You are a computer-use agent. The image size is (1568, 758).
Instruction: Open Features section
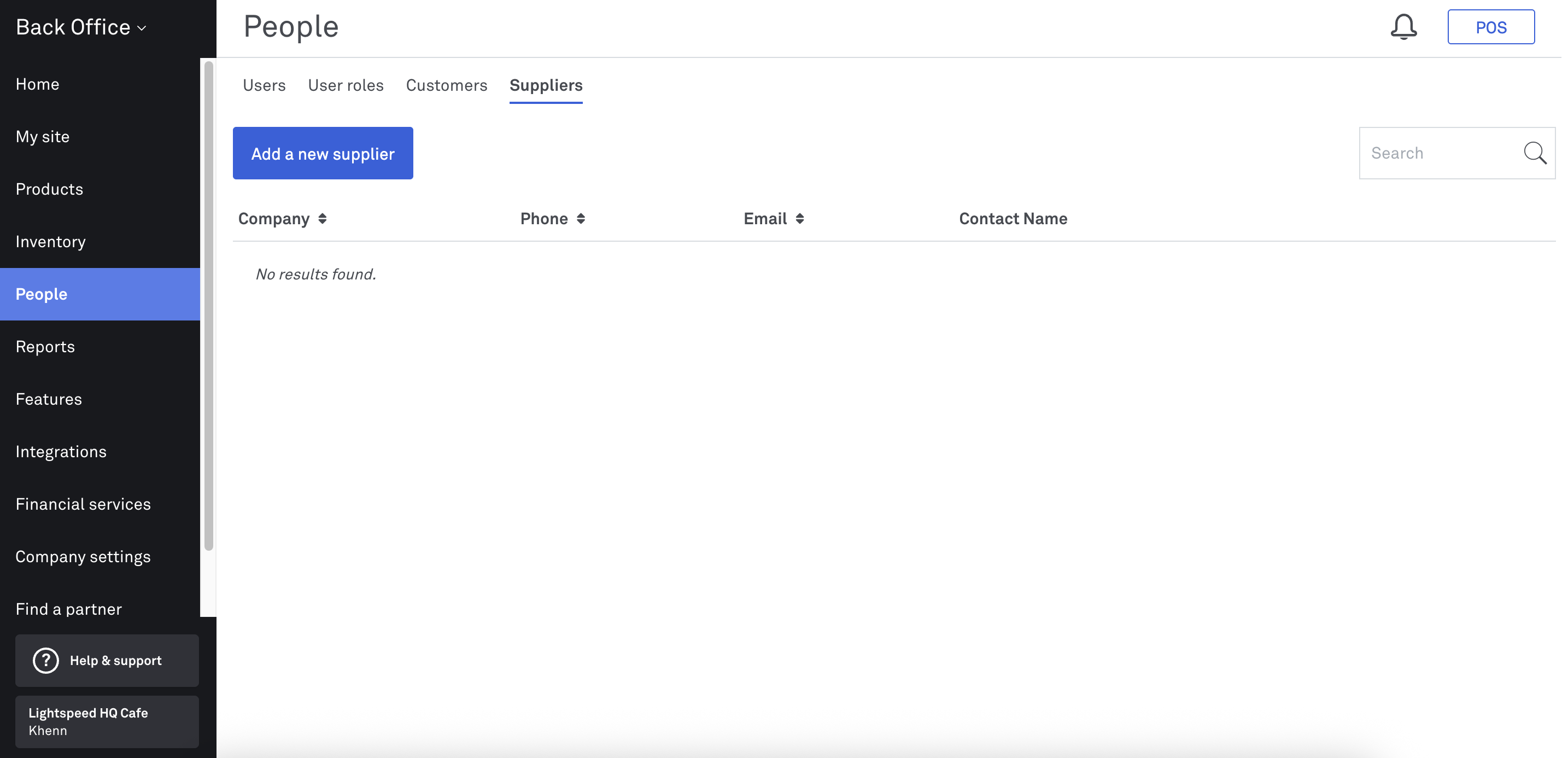tap(100, 399)
